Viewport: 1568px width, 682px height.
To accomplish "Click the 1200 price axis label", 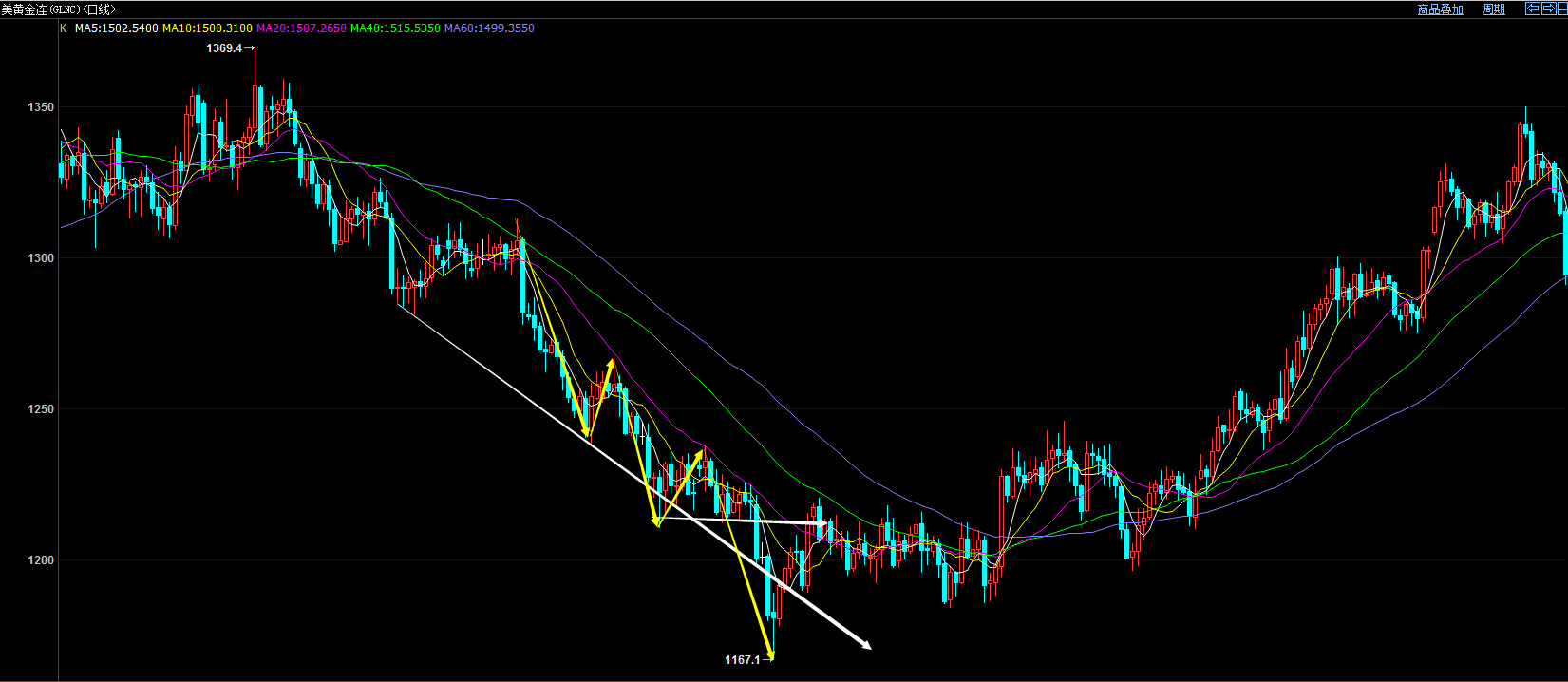I will pyautogui.click(x=41, y=560).
